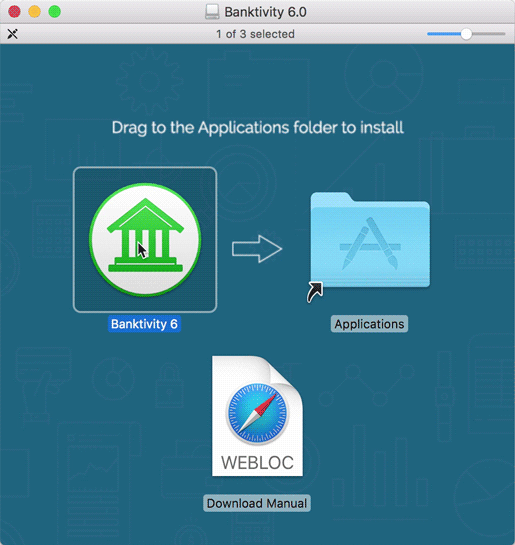Click the customize toolbar tools icon
Image resolution: width=515 pixels, height=545 pixels.
[13, 34]
